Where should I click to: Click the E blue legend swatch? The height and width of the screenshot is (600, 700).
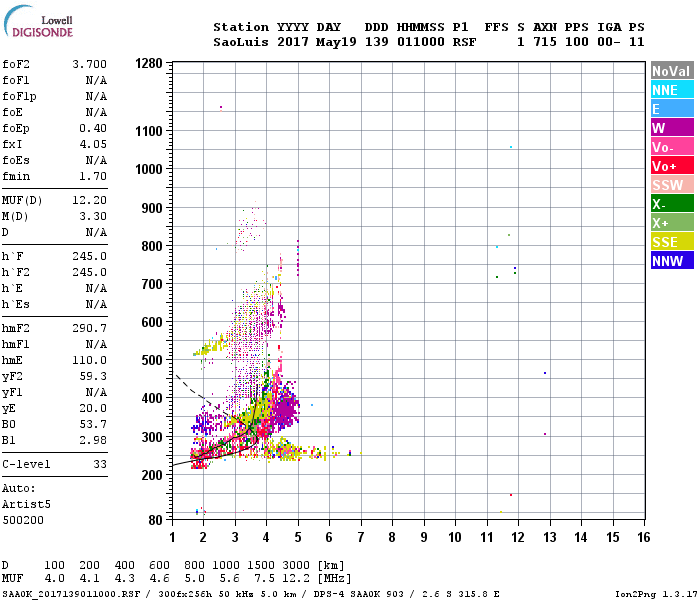672,108
